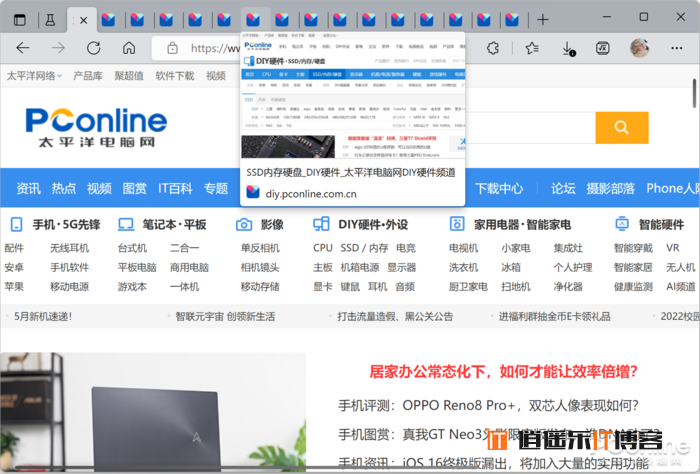Open 手机评测 OPPO Reno8 Pro+ article
The height and width of the screenshot is (474, 700).
pyautogui.click(x=488, y=405)
